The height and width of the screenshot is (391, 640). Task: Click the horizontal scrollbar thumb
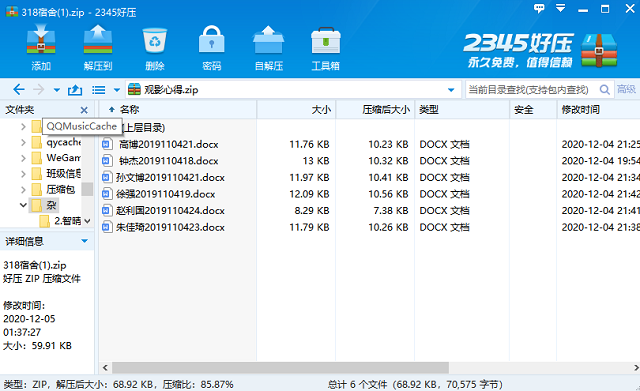tap(280, 368)
